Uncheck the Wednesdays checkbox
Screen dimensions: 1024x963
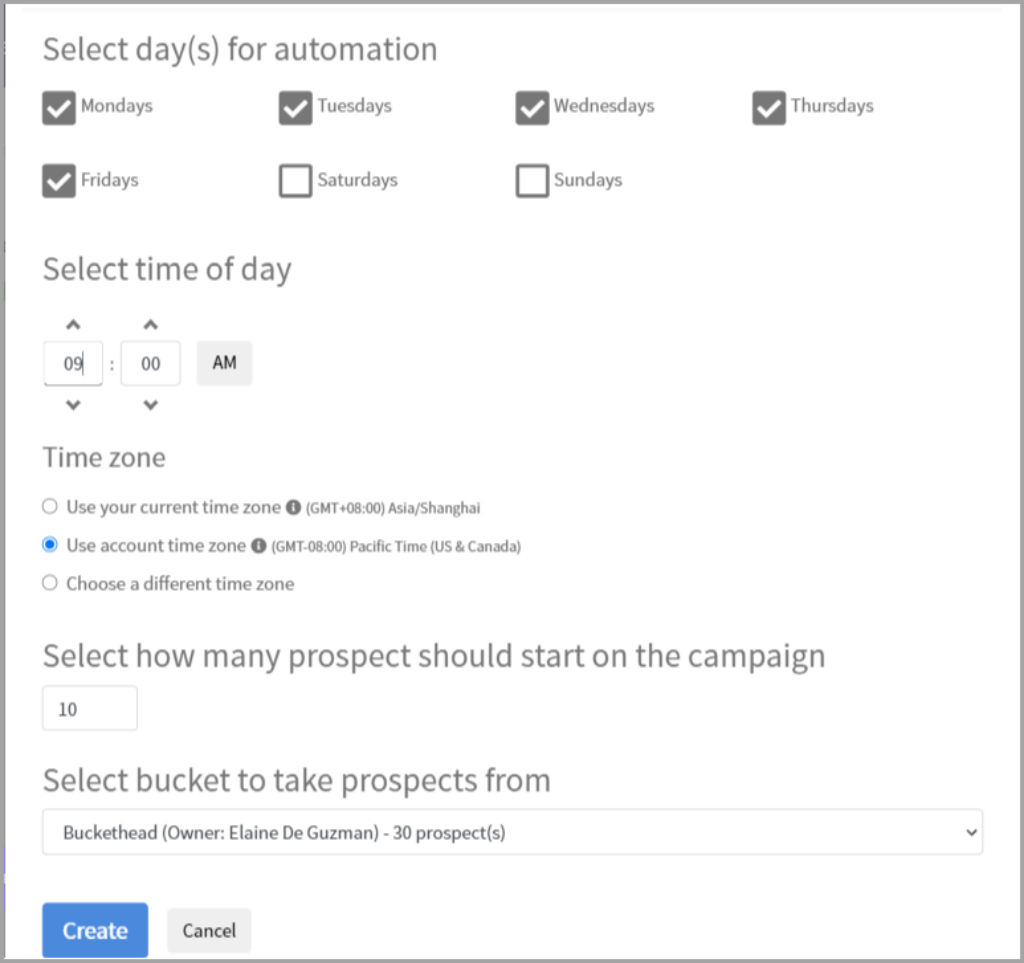click(x=532, y=107)
